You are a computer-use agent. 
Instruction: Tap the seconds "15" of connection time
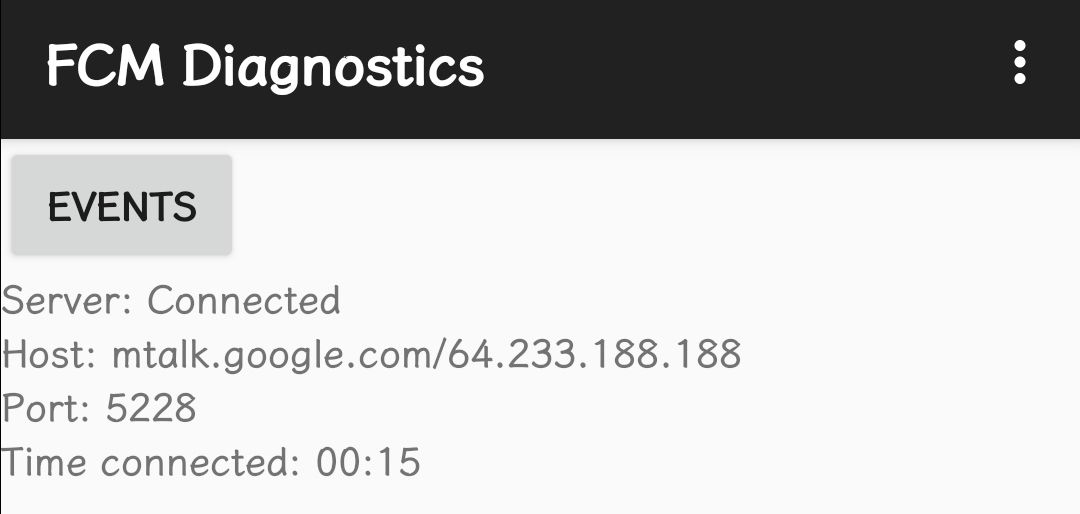399,462
